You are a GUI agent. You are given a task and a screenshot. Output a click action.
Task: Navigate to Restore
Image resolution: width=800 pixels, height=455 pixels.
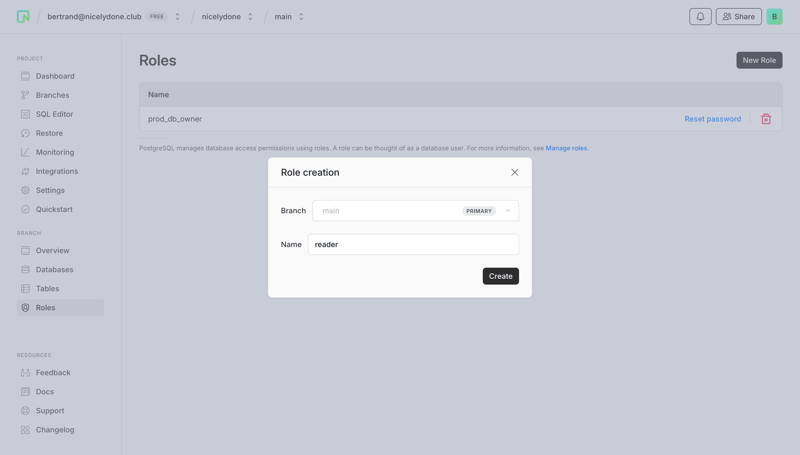(49, 133)
